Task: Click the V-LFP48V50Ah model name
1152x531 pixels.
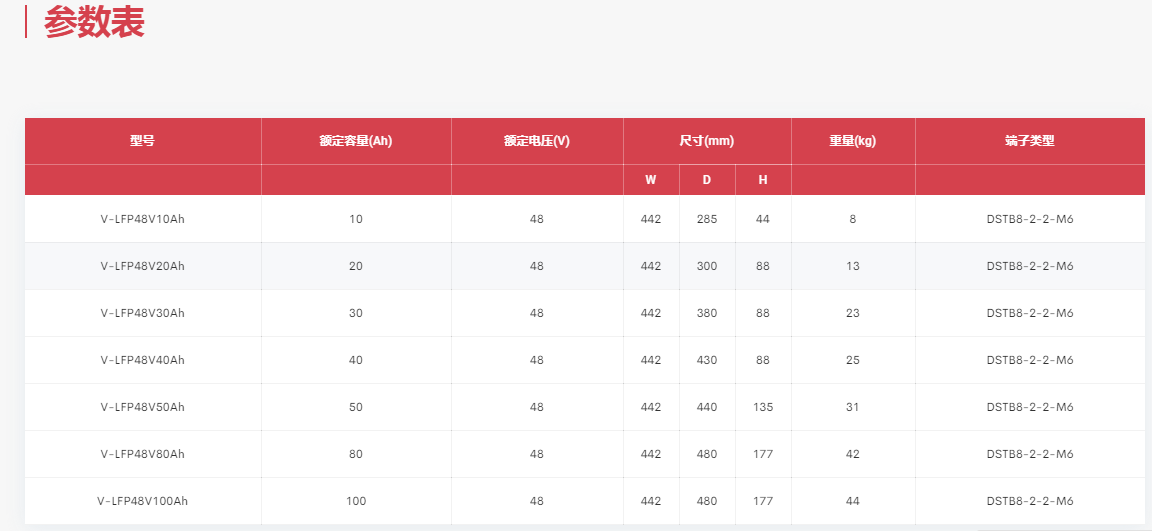Action: (143, 407)
